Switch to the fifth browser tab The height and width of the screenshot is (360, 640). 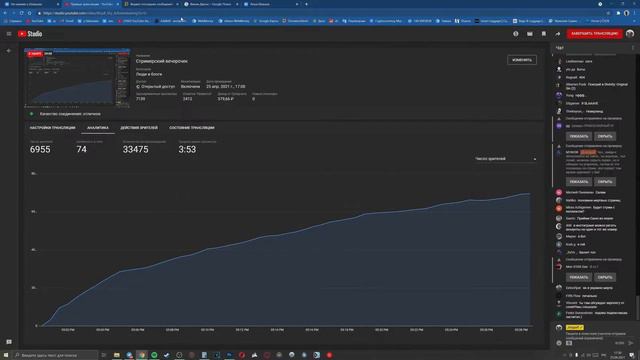[270, 4]
